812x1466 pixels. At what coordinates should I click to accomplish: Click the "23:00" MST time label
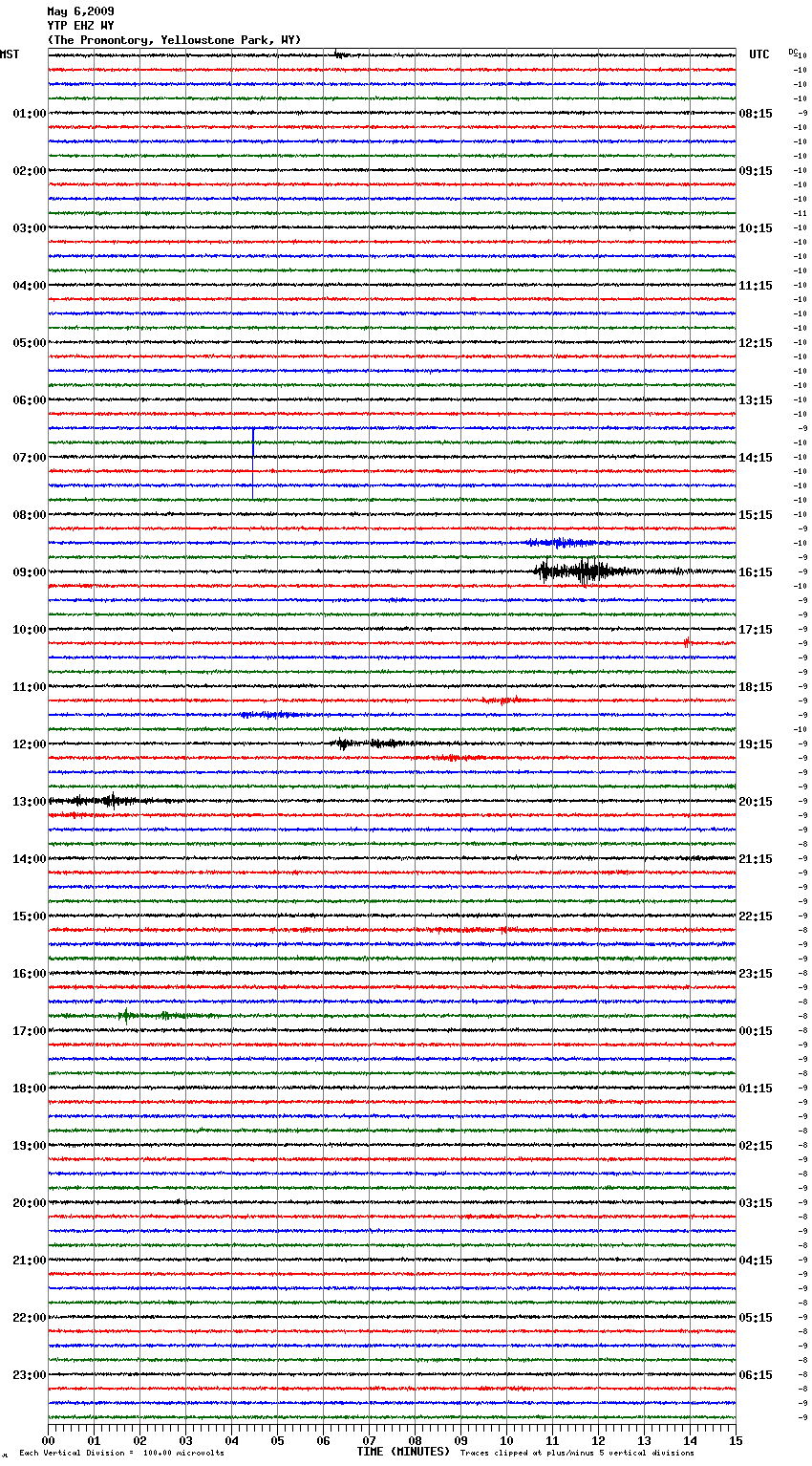[x=30, y=1375]
